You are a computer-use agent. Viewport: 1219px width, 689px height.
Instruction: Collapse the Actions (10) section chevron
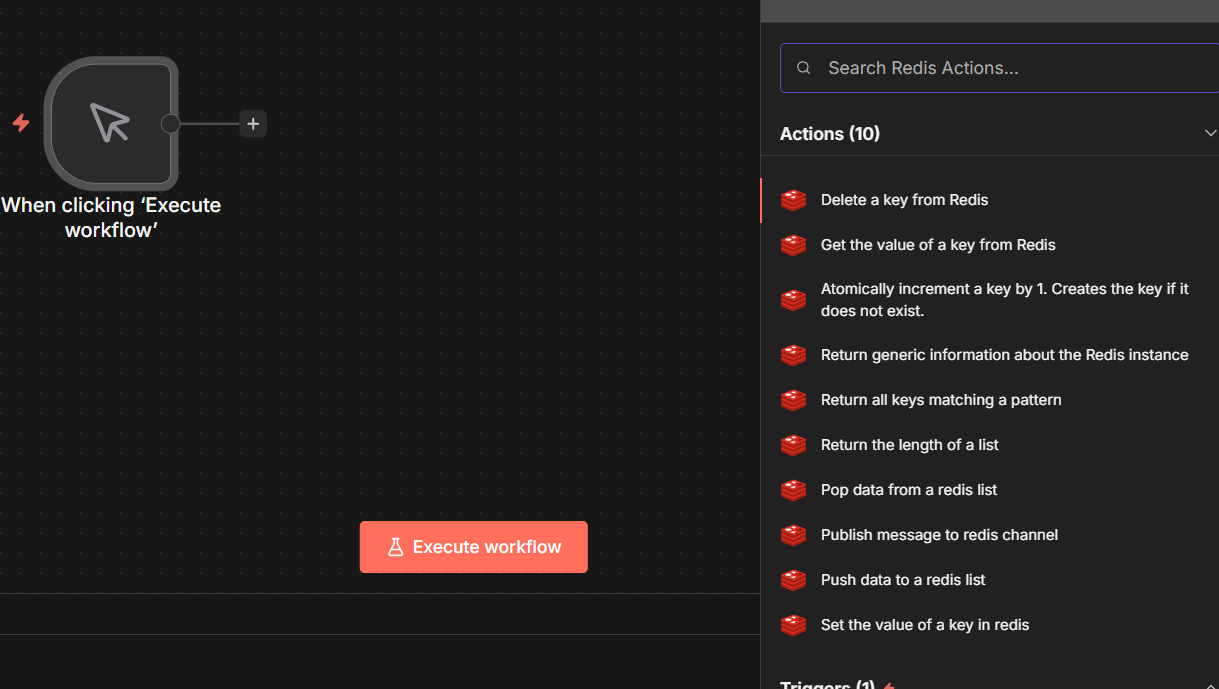1210,134
